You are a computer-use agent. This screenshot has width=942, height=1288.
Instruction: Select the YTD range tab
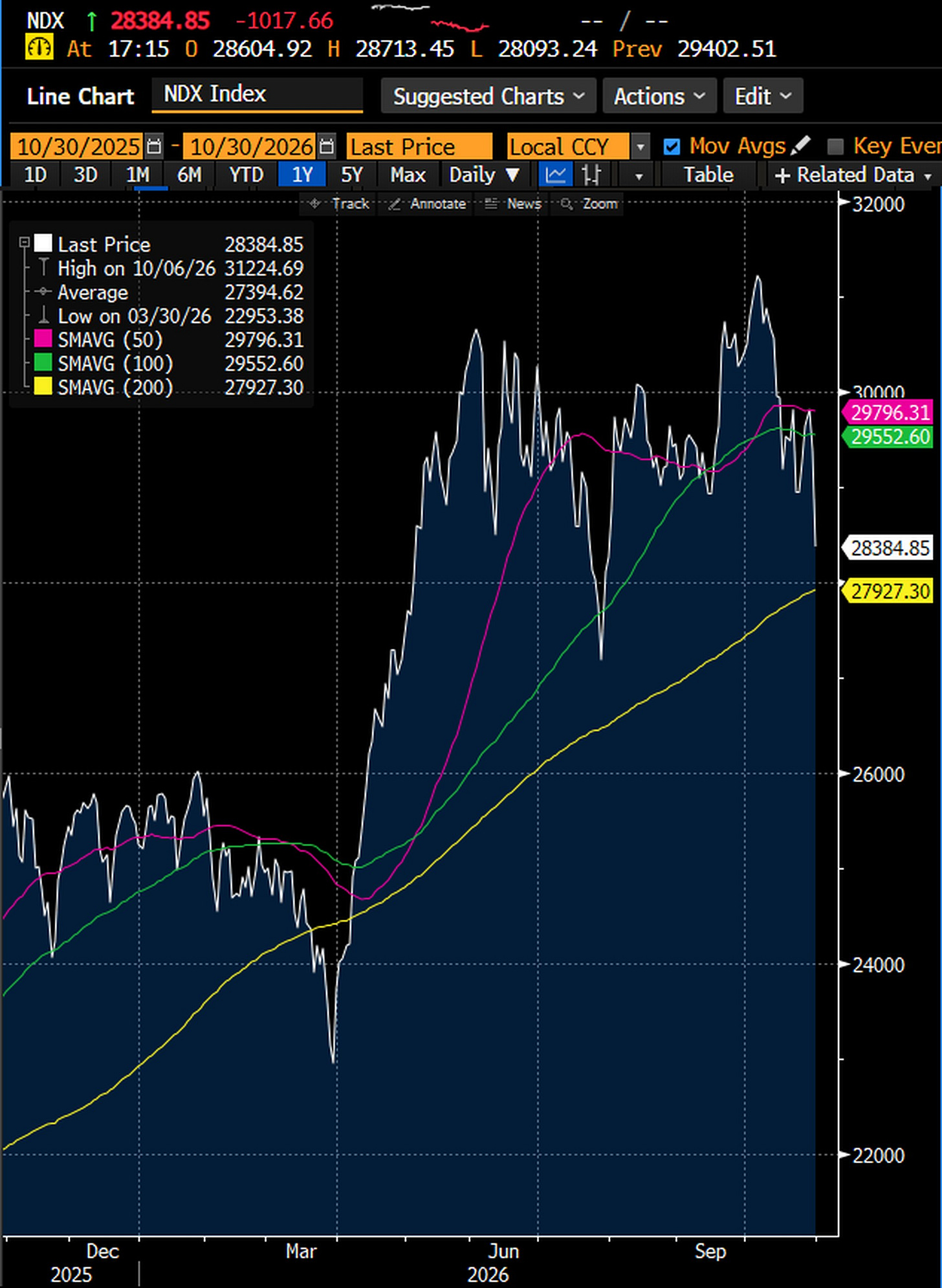246,175
